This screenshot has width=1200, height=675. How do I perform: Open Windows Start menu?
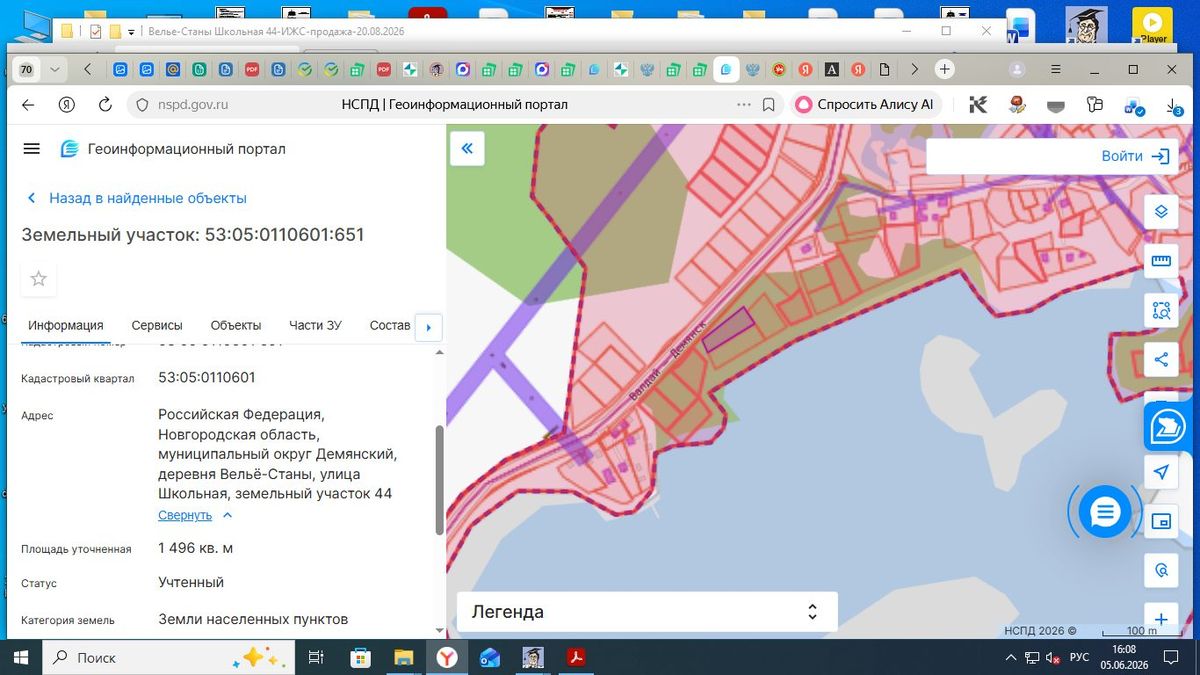click(x=20, y=657)
